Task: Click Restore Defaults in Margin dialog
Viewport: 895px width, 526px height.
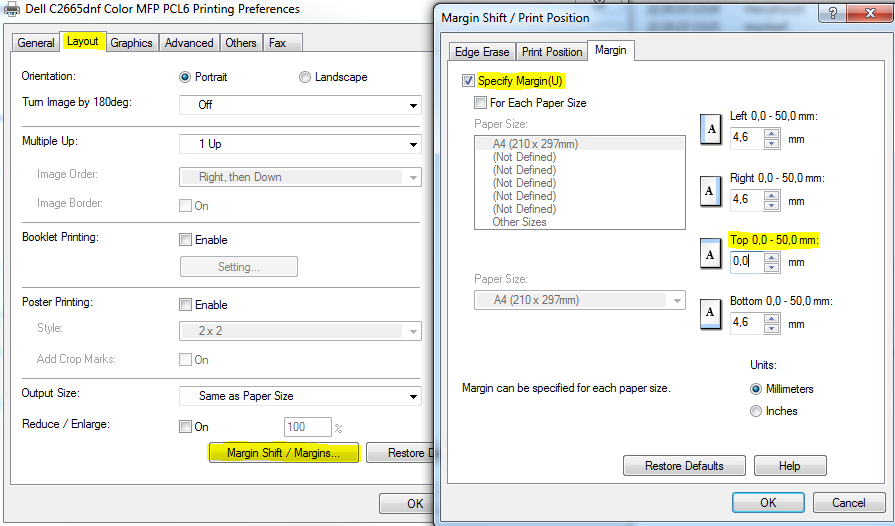Action: (x=684, y=466)
